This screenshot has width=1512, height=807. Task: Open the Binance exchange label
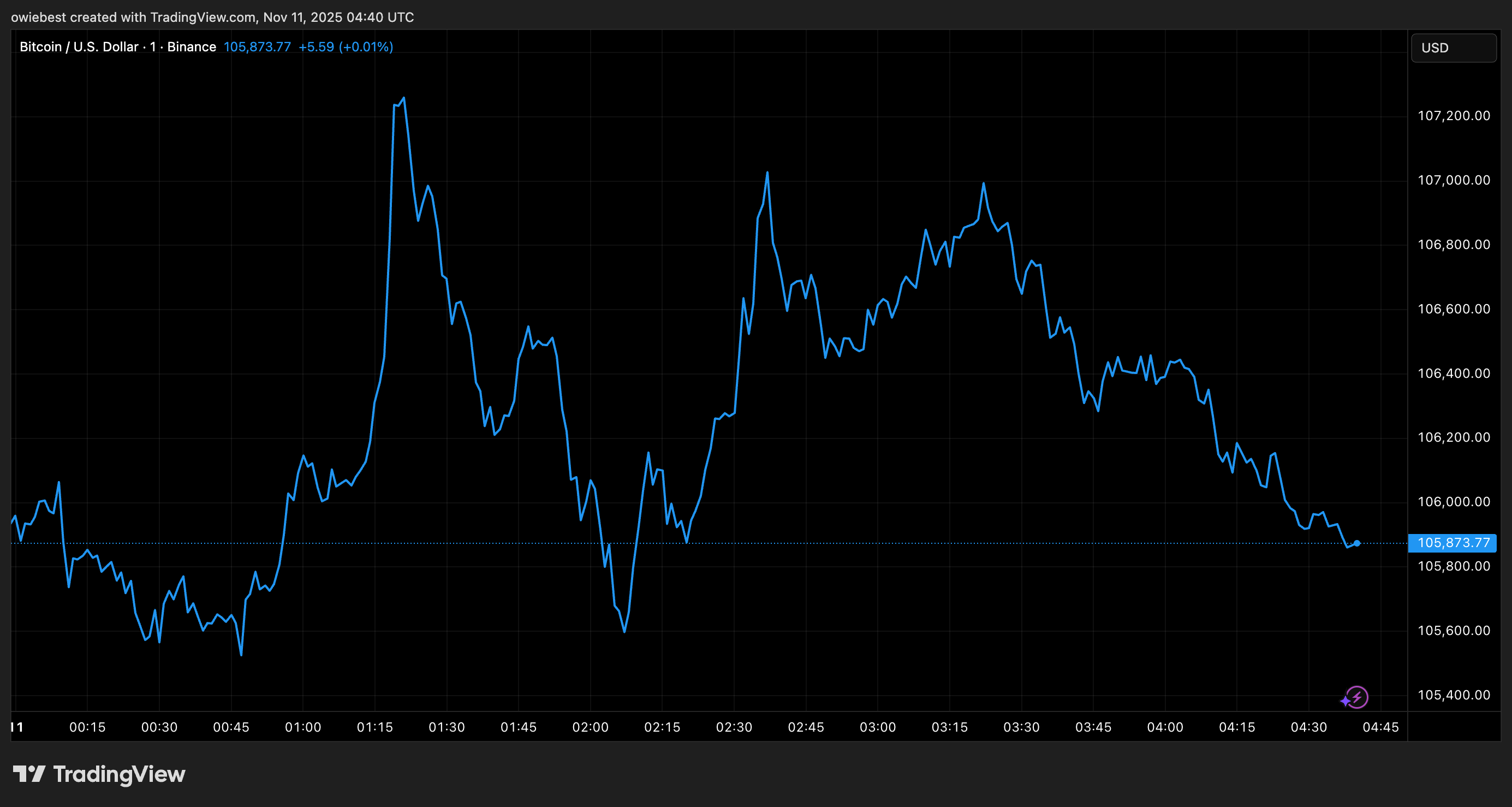pos(192,46)
